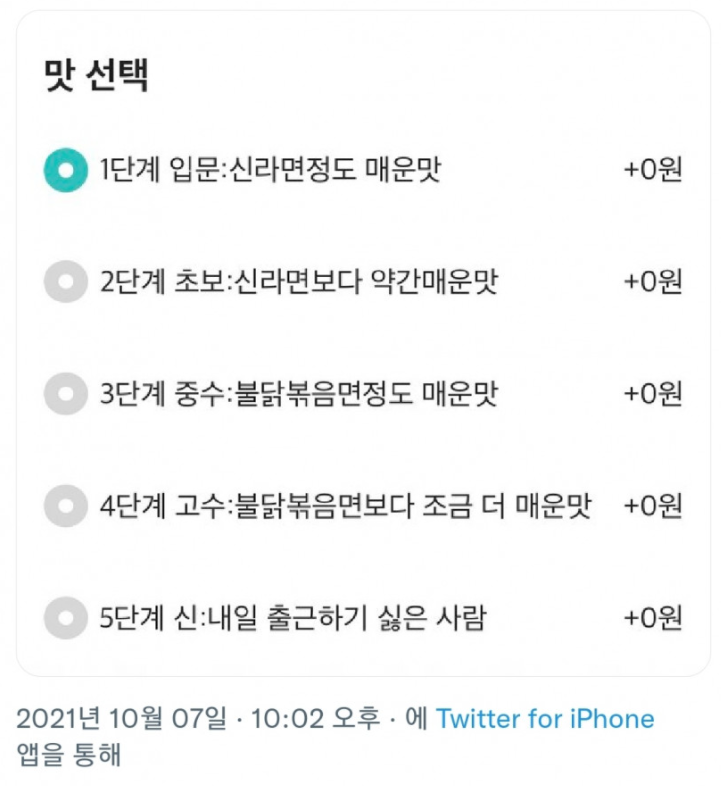Click the '앱을 통해' text
The height and width of the screenshot is (786, 721).
pos(68,755)
